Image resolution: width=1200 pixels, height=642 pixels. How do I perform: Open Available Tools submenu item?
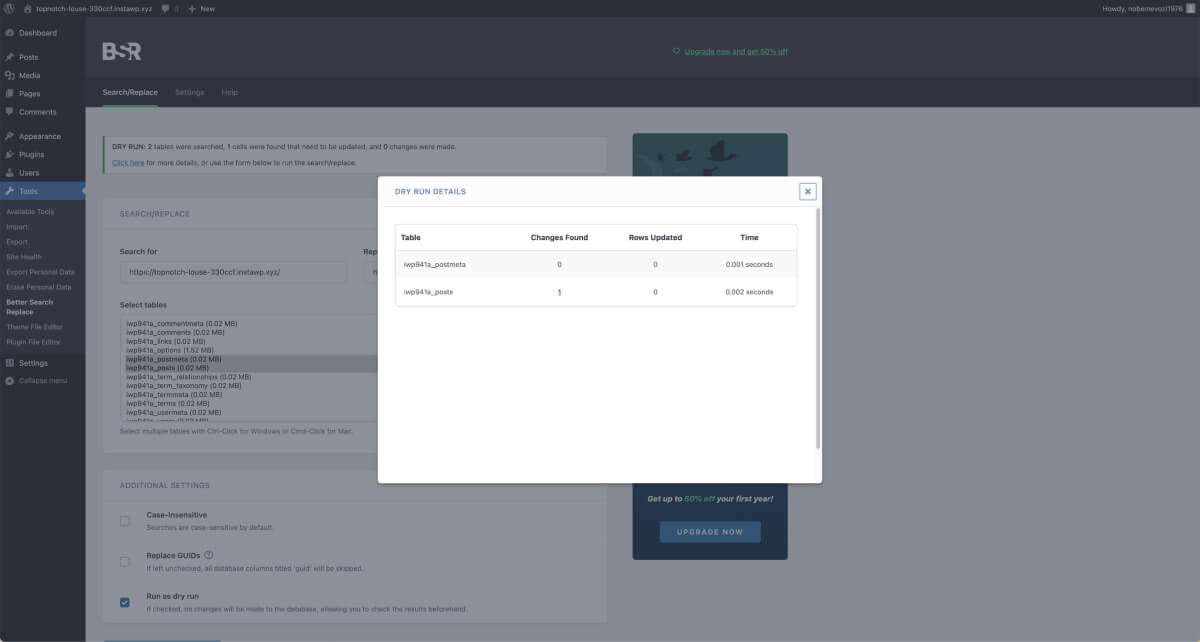coord(30,212)
